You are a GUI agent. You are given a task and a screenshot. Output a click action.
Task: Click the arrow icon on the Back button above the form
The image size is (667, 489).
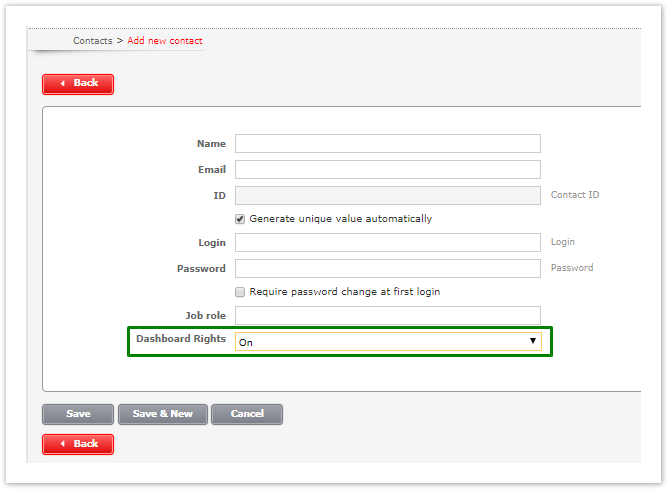(x=62, y=83)
